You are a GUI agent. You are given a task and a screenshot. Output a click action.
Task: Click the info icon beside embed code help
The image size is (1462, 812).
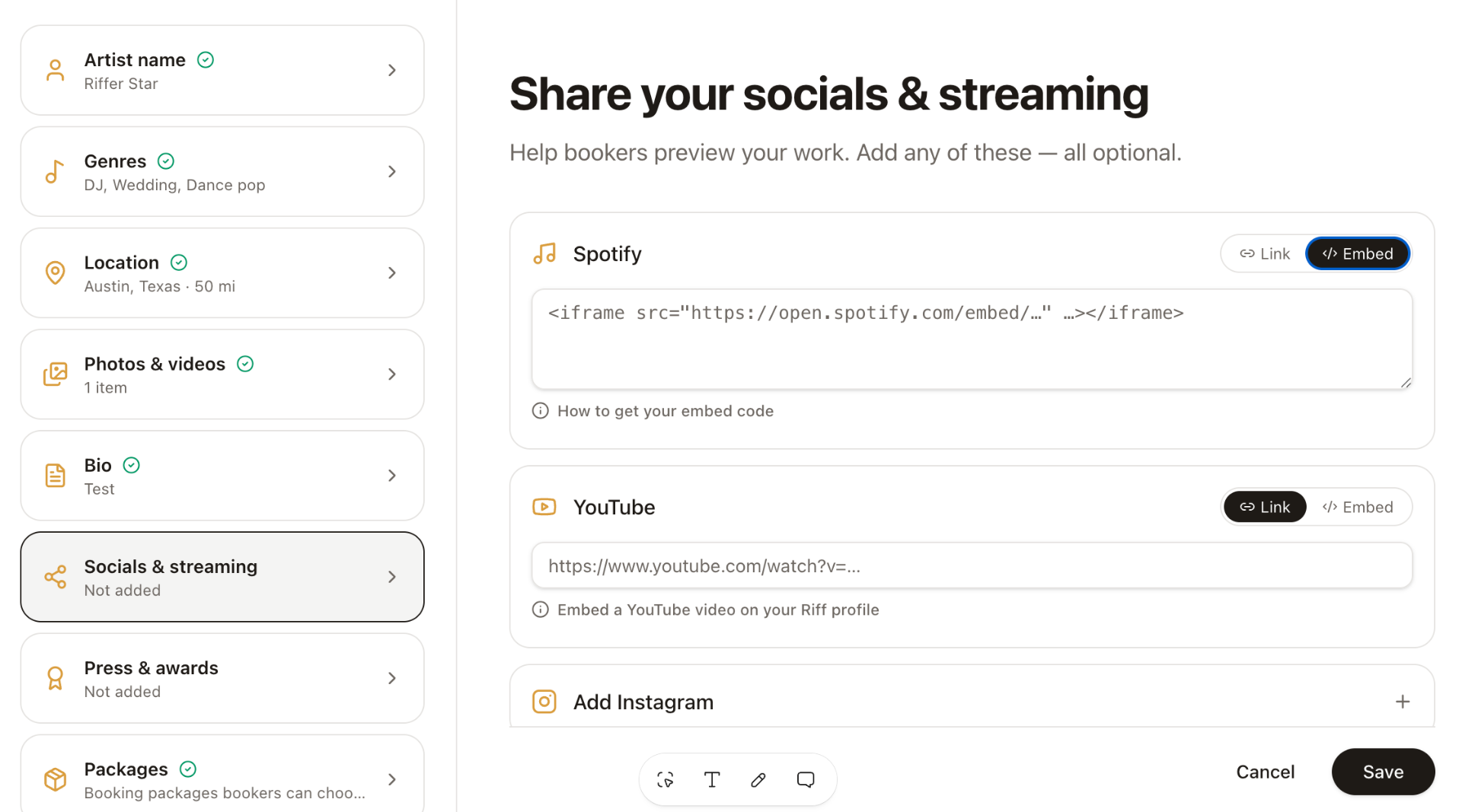[541, 411]
